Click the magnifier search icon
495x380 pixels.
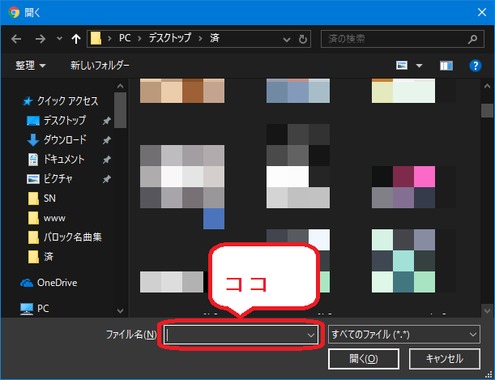tap(472, 39)
